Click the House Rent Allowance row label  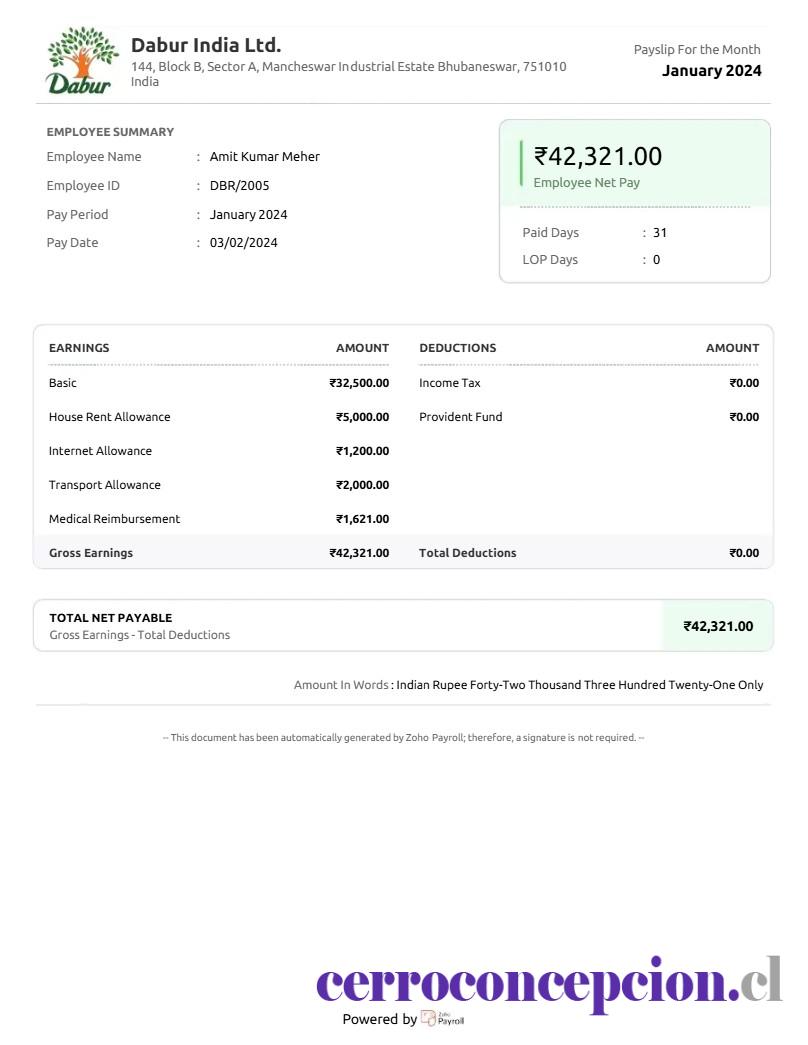tap(109, 417)
